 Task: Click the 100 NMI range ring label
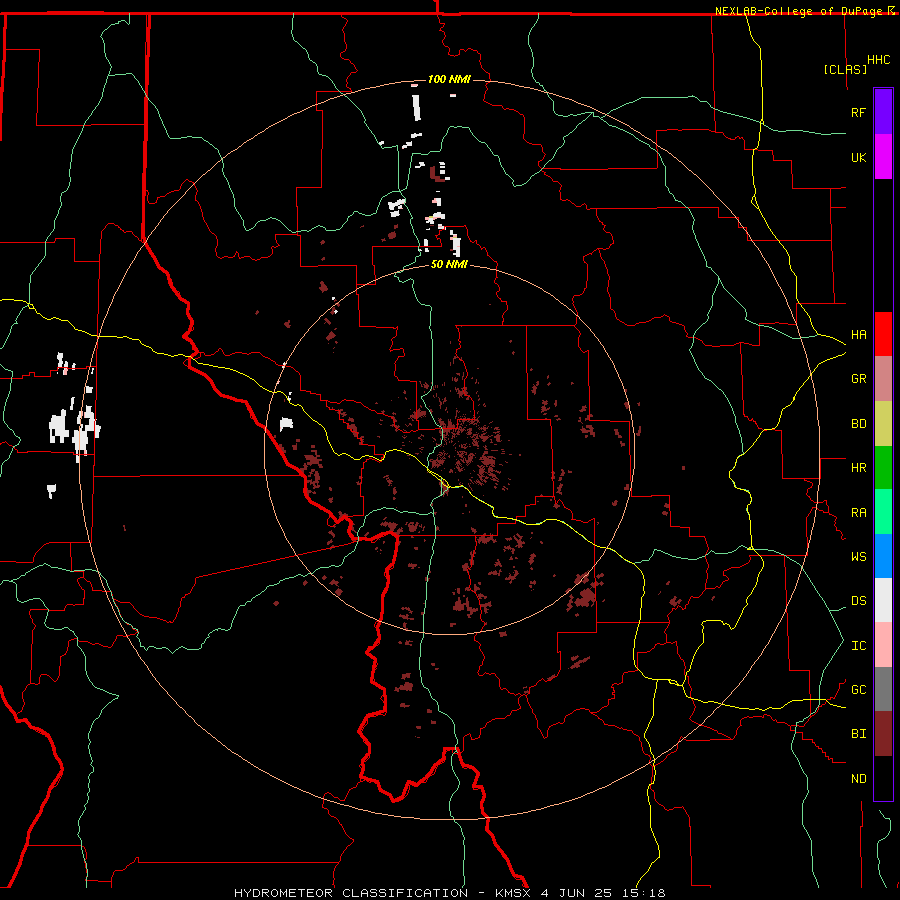[x=449, y=79]
